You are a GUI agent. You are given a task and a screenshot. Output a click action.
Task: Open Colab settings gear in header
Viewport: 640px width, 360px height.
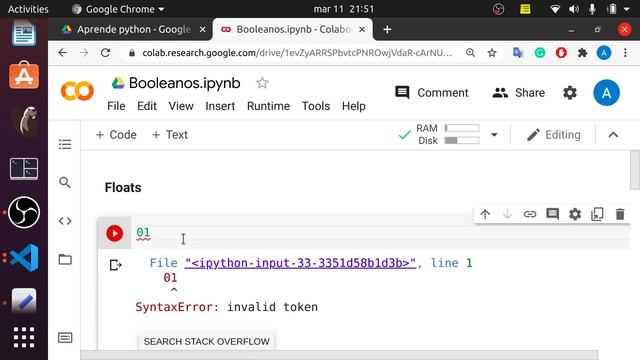click(570, 93)
